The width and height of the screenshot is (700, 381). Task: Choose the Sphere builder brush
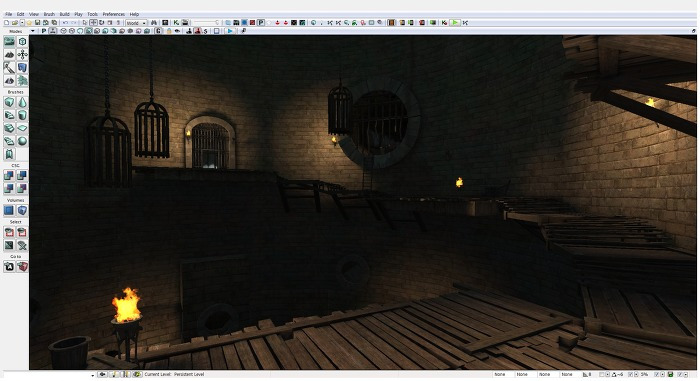point(22,141)
